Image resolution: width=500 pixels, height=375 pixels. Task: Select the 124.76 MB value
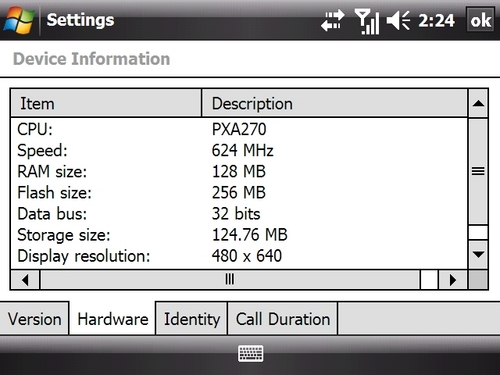point(250,235)
